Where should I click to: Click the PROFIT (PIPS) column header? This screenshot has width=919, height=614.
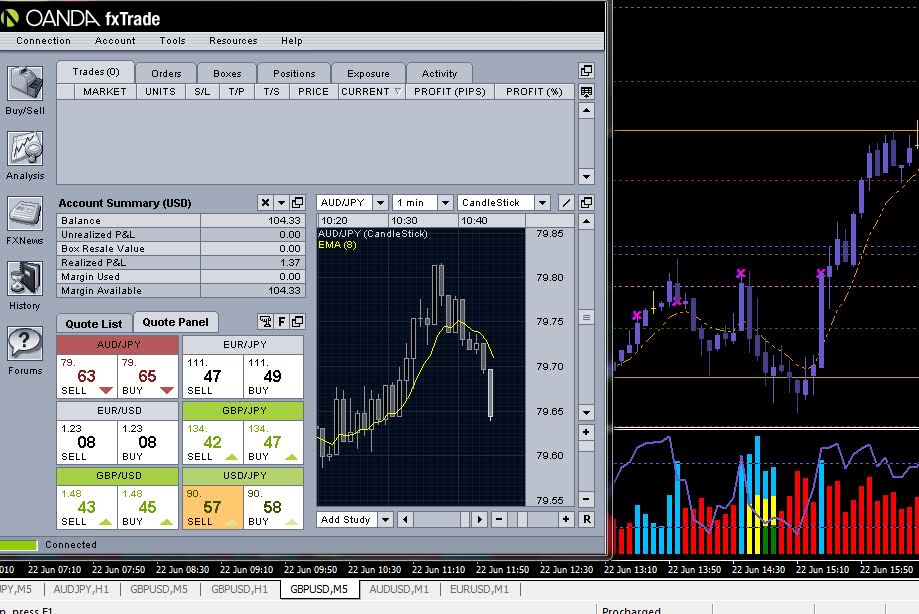point(450,92)
